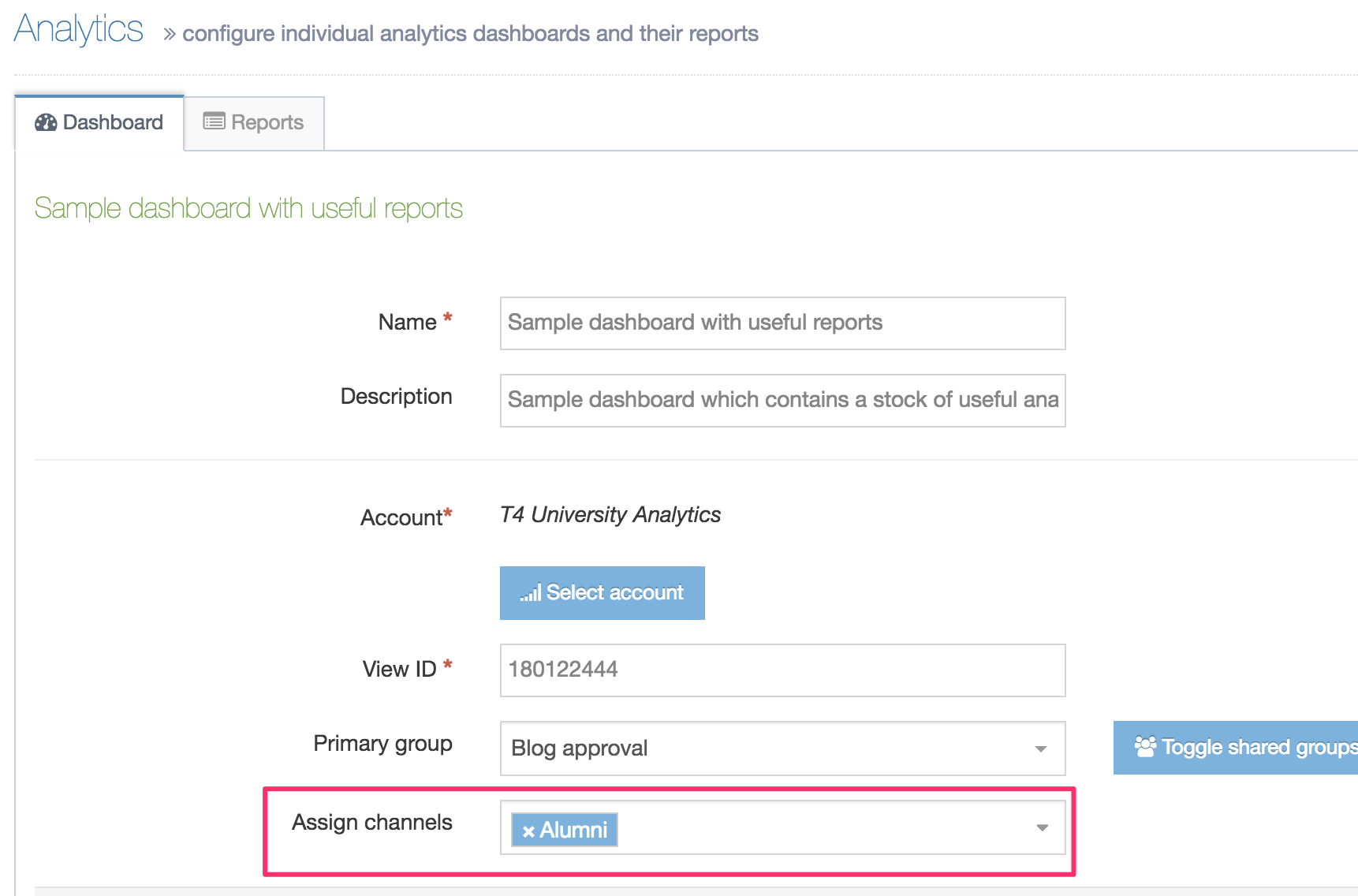Focus the View ID field

click(x=782, y=670)
